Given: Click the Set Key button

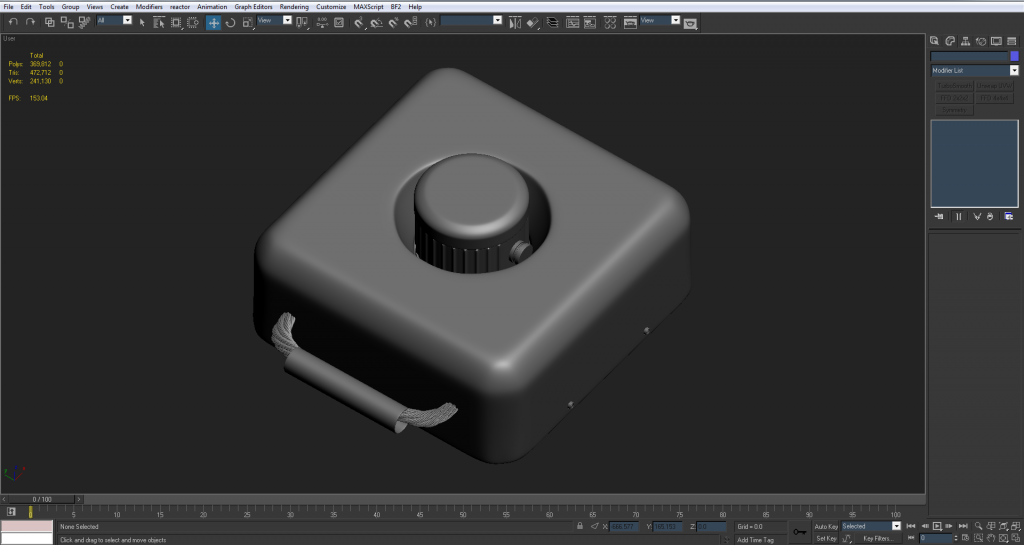Looking at the screenshot, I should tap(826, 538).
